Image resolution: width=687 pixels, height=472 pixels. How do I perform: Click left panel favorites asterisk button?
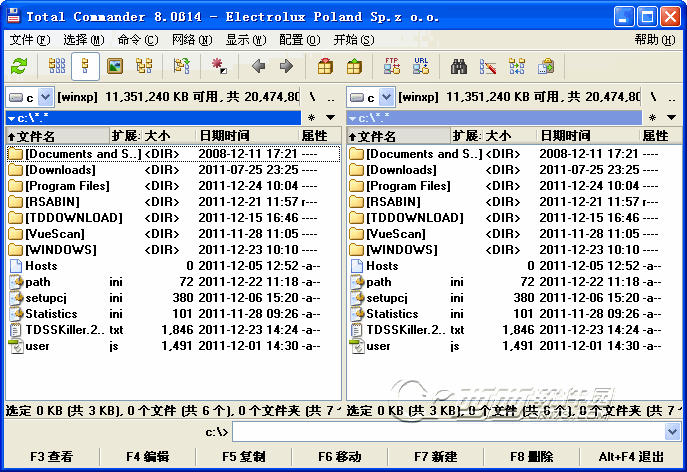pos(311,117)
